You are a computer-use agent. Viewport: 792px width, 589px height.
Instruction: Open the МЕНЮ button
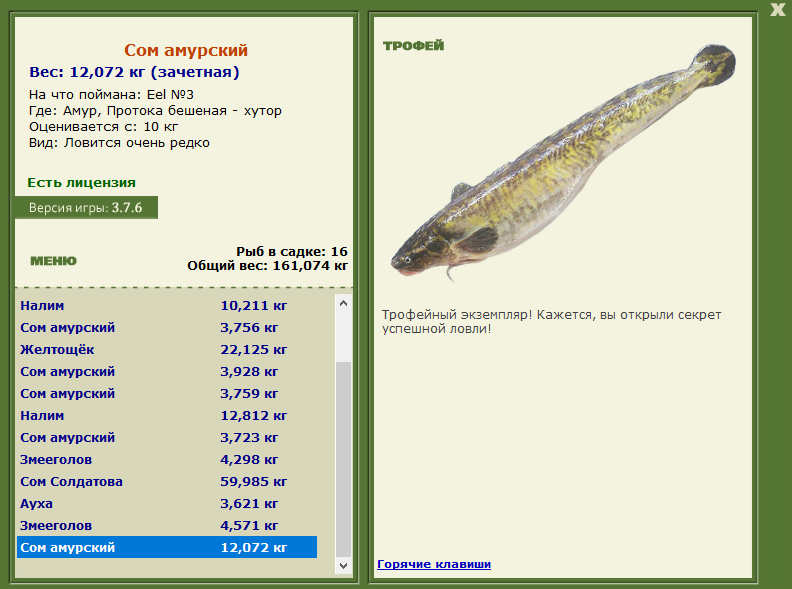[x=54, y=261]
